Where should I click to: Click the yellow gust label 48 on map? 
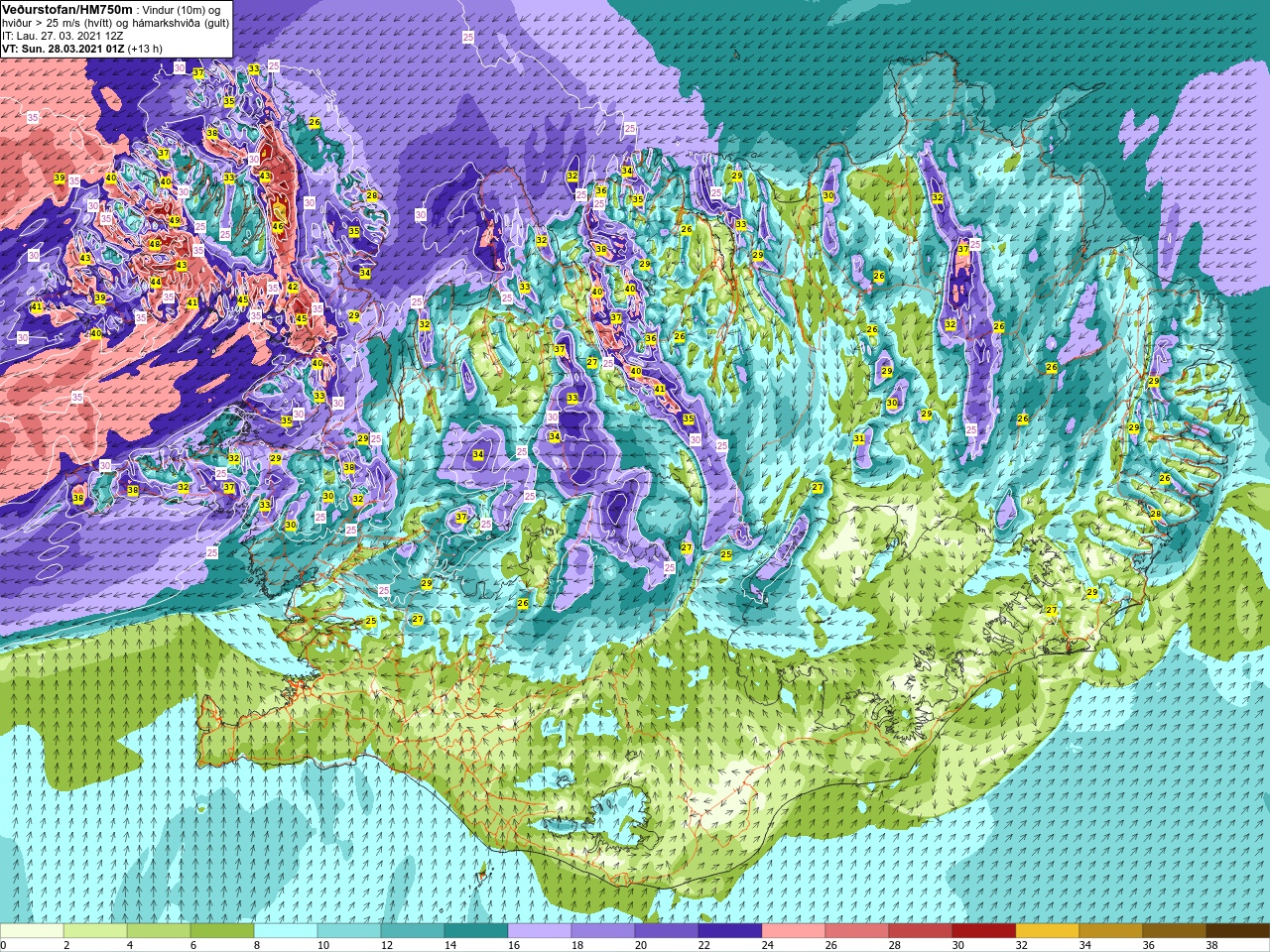coord(154,244)
